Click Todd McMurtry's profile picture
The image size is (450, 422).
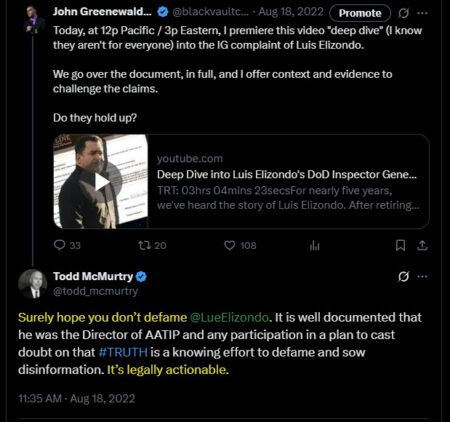[x=32, y=284]
